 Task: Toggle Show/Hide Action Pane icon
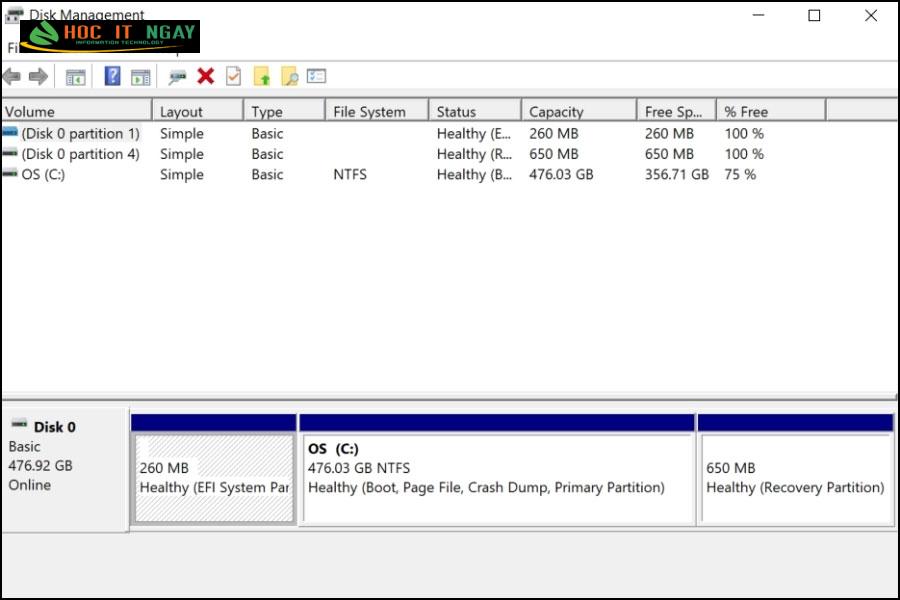(141, 77)
